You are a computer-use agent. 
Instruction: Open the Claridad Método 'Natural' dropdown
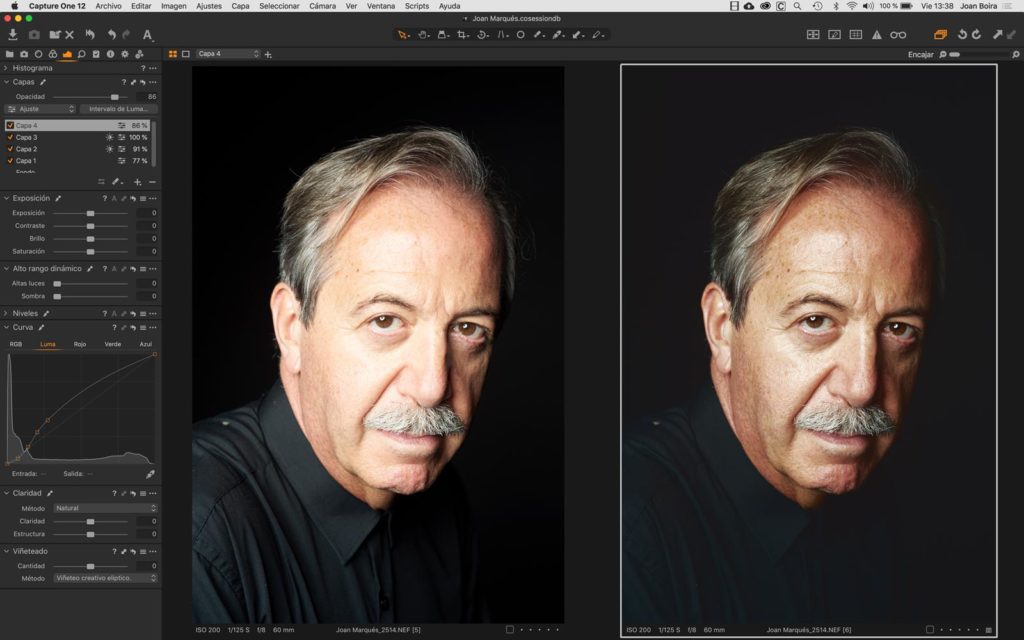click(x=106, y=508)
